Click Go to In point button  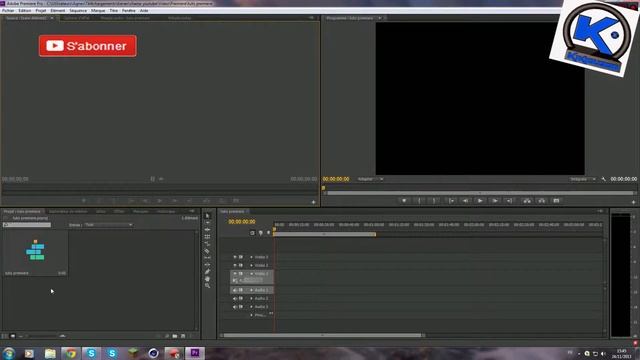pos(451,201)
